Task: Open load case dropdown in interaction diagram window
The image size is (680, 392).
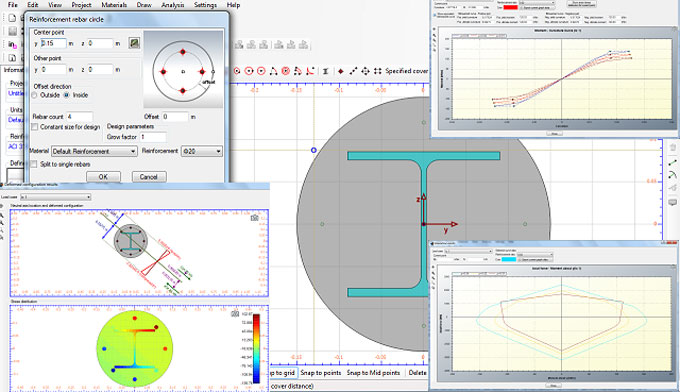Action: [x=468, y=251]
